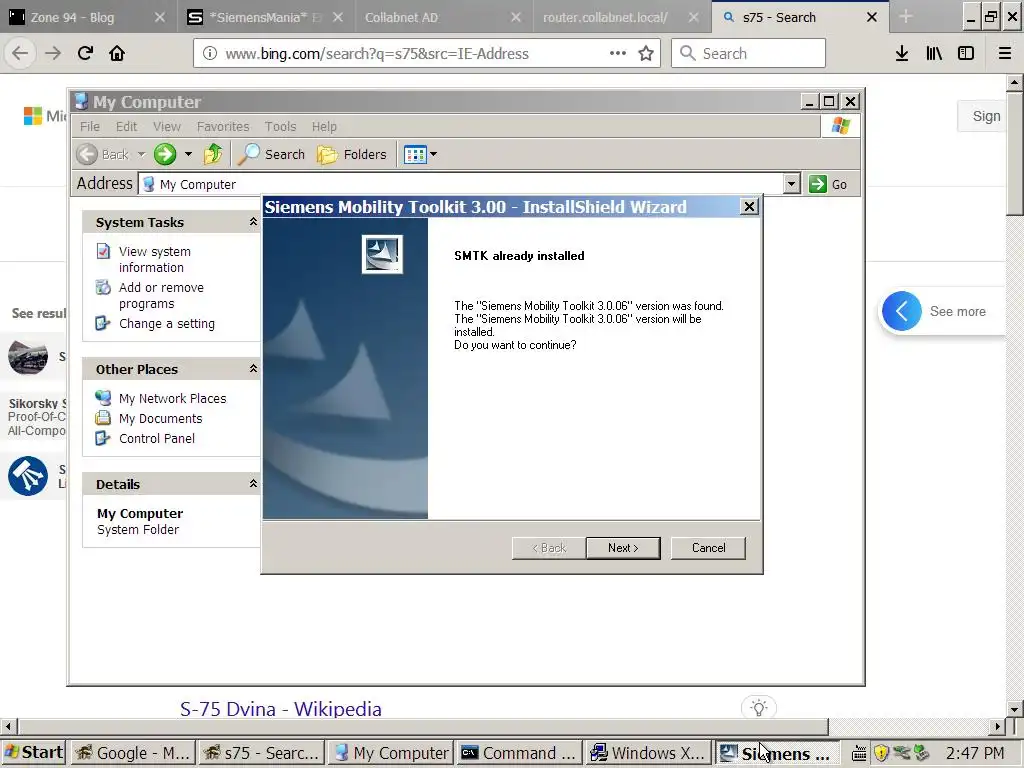Viewport: 1024px width, 768px height.
Task: Collapse the System Tasks panel
Action: click(253, 222)
